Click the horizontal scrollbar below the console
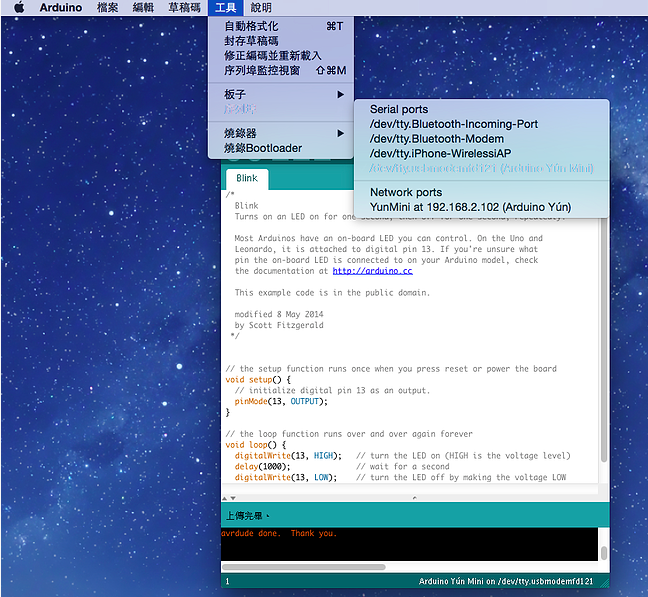This screenshot has height=597, width=648. coord(304,567)
